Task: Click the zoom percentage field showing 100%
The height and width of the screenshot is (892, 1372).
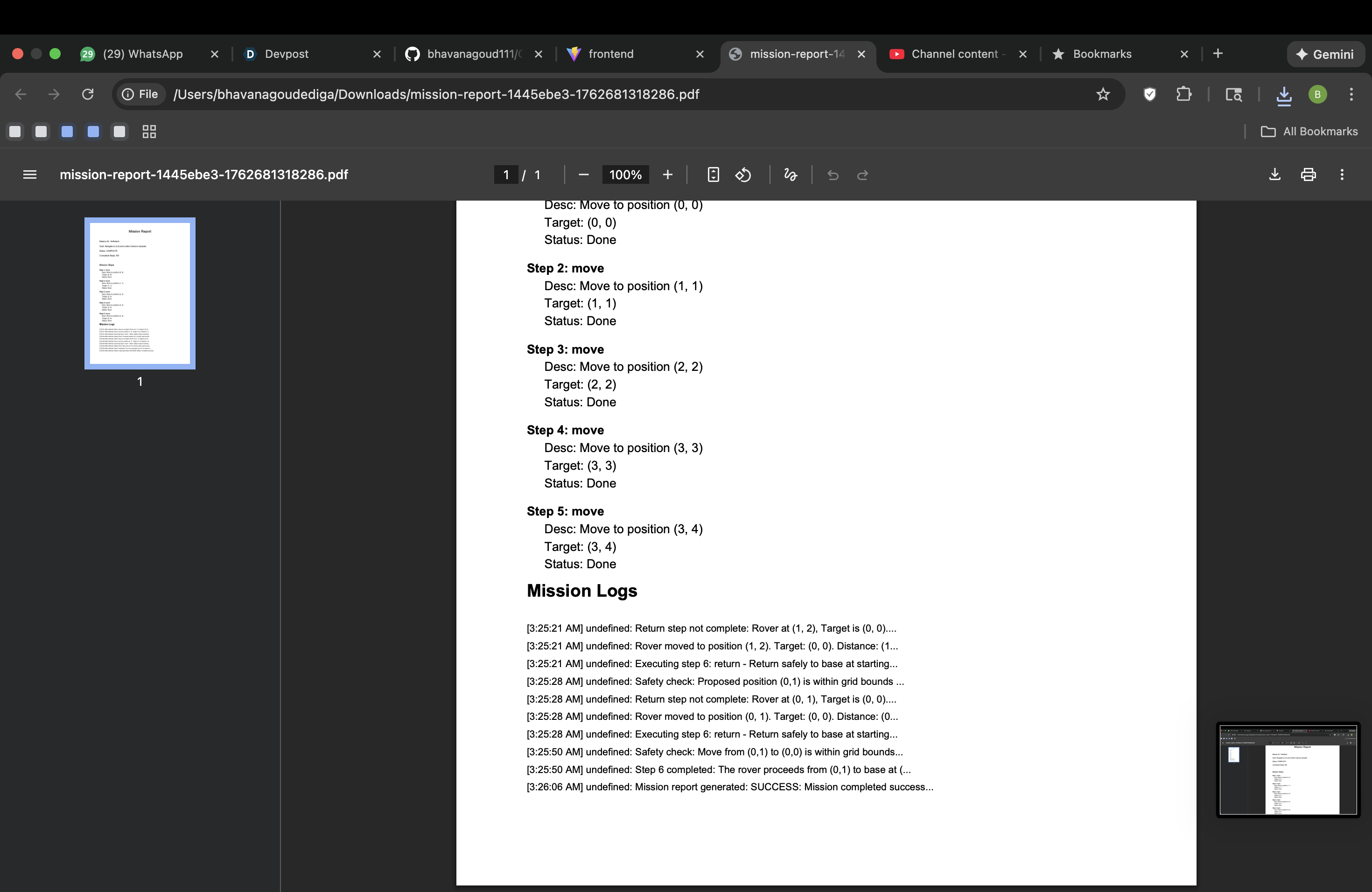Action: tap(625, 174)
